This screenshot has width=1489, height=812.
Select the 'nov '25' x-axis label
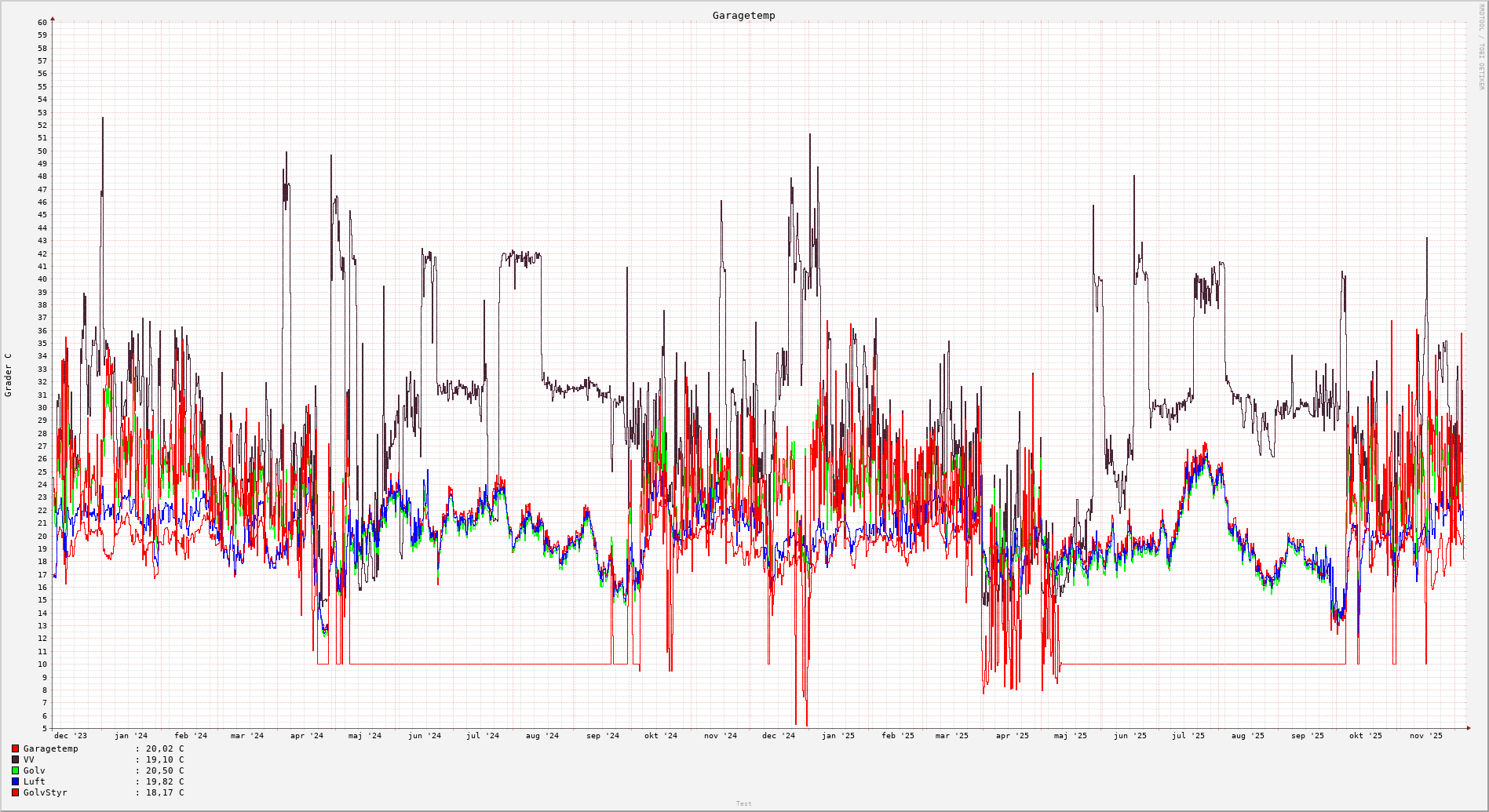point(1425,736)
